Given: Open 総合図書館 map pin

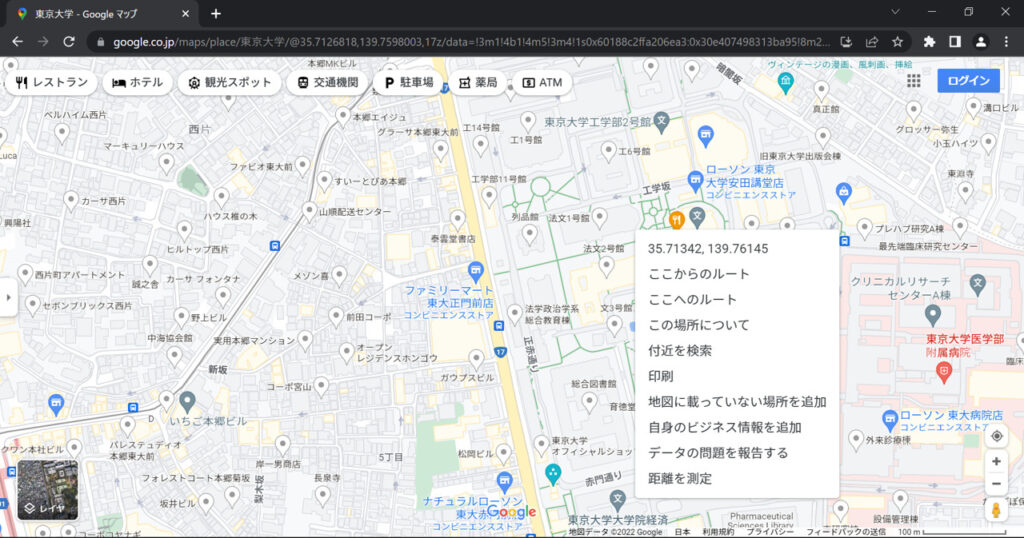Looking at the screenshot, I should 590,402.
